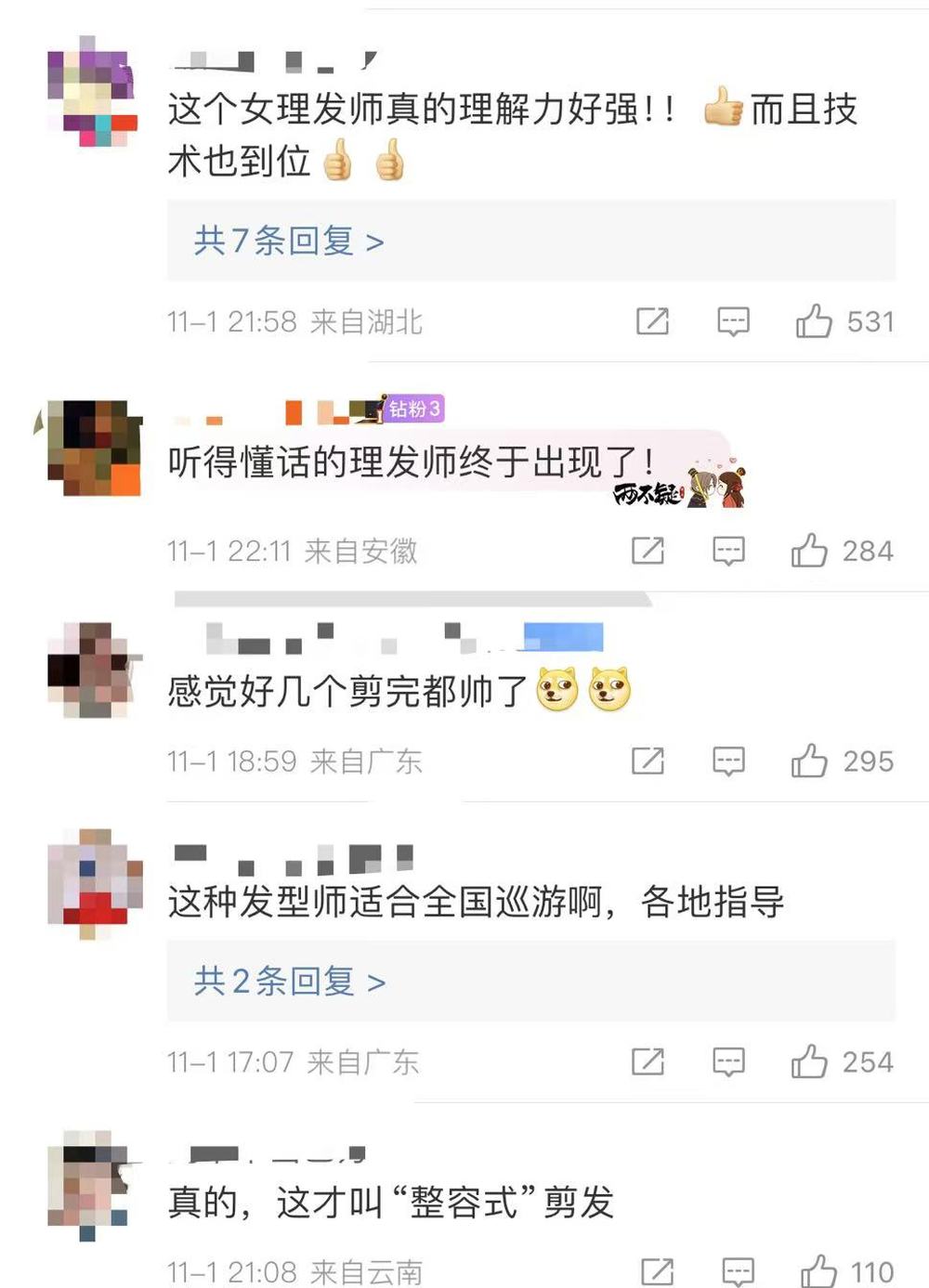Repost the 安徽 comment
The height and width of the screenshot is (1288, 929).
click(x=648, y=551)
